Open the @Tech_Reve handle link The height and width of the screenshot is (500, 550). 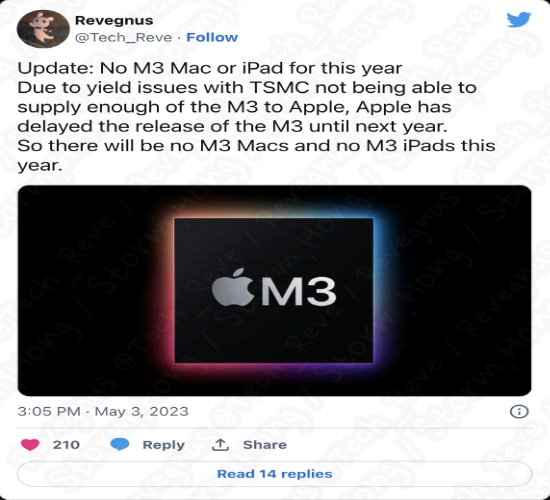(123, 38)
